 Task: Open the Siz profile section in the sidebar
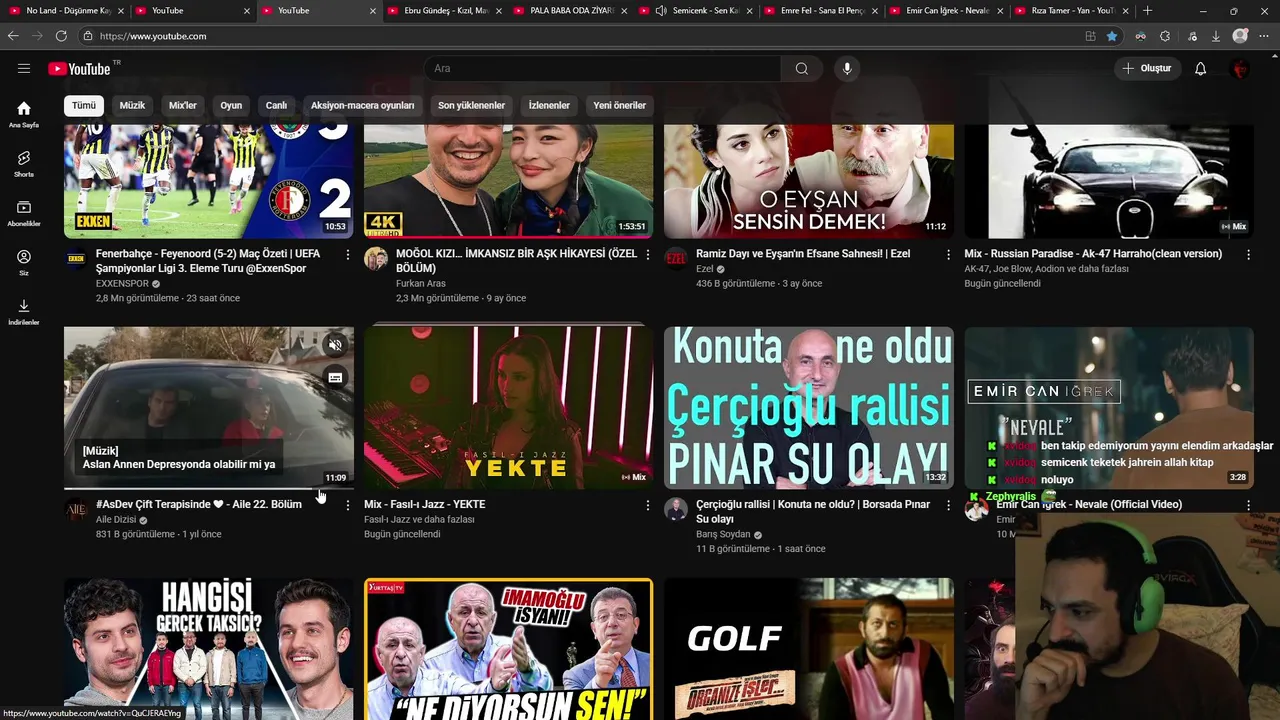click(24, 262)
